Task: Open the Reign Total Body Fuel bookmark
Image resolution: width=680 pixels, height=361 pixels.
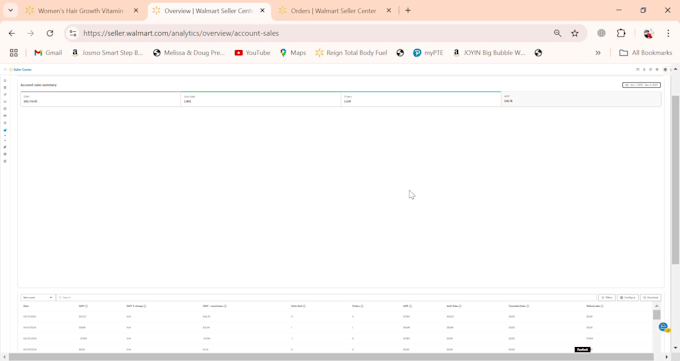Action: [351, 53]
